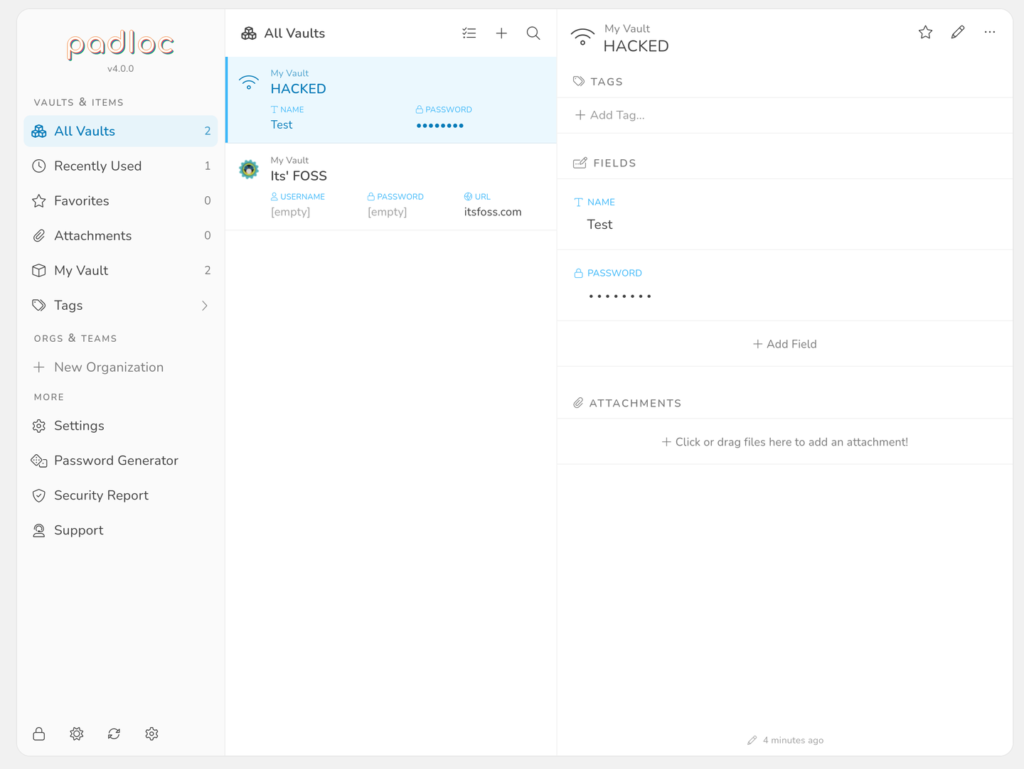
Task: Open settings via the rightmost footer gear icon
Action: point(152,734)
